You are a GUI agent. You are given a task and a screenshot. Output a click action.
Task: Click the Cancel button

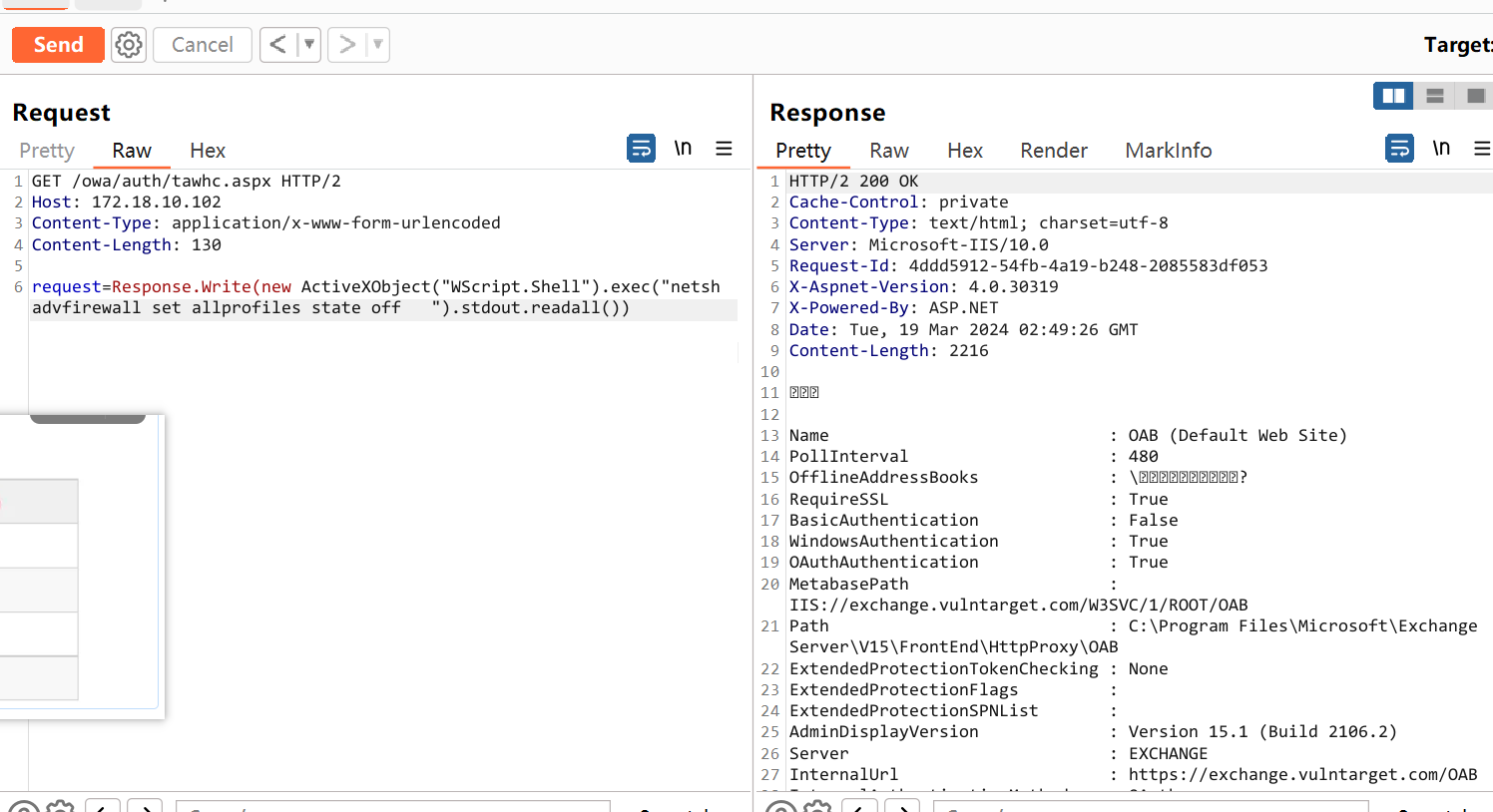[x=203, y=45]
